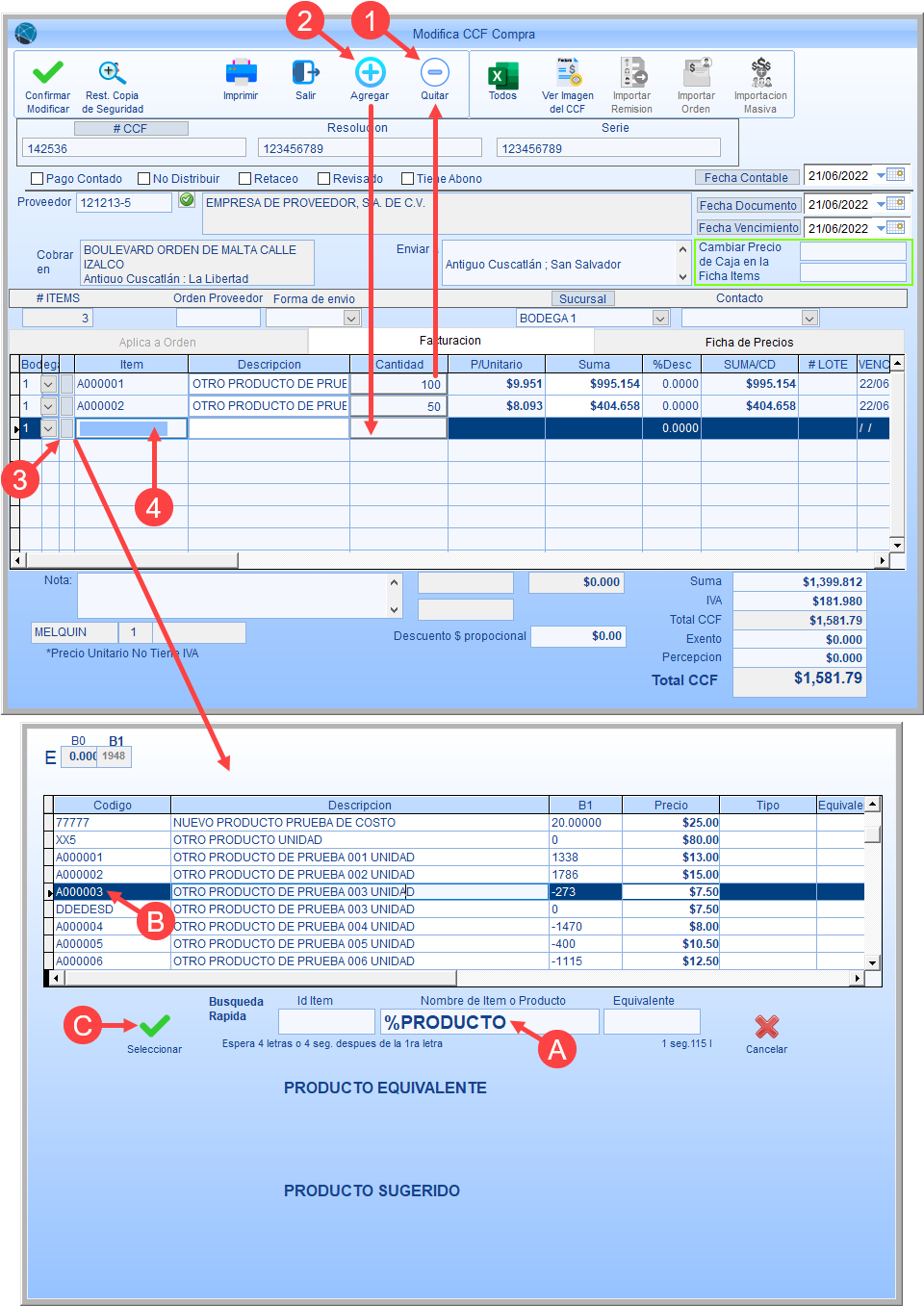Open the Contacto dropdown

tap(809, 319)
